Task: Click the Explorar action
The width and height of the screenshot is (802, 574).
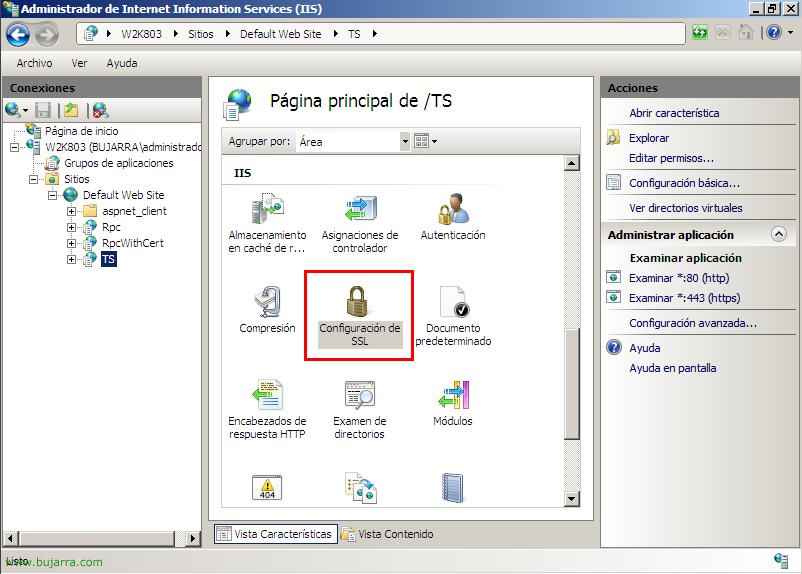Action: pyautogui.click(x=649, y=138)
